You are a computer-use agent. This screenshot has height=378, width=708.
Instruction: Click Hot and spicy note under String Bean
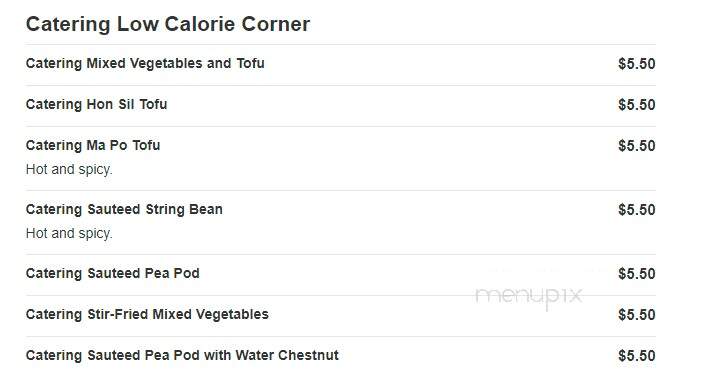point(69,233)
